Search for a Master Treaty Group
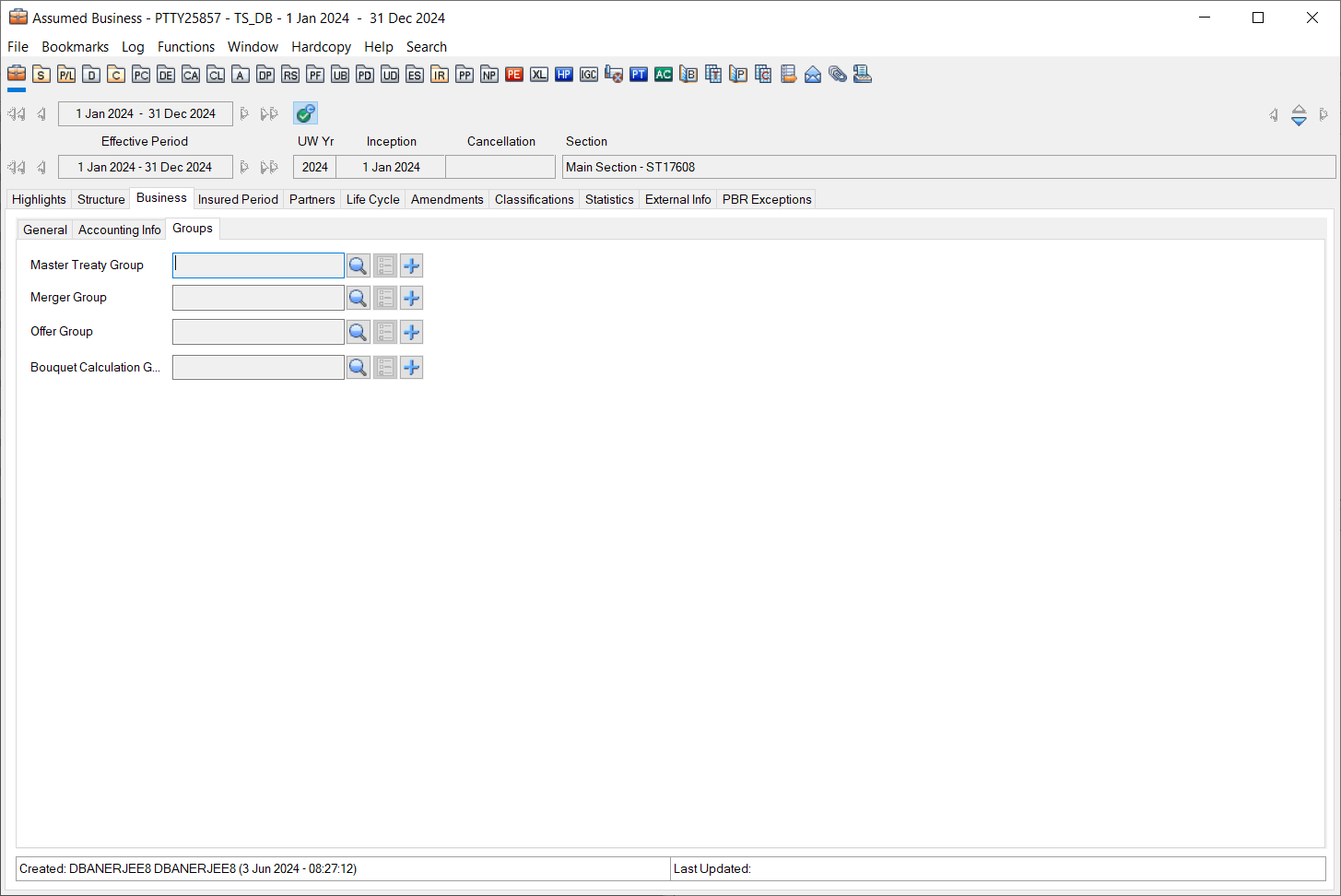The width and height of the screenshot is (1341, 896). click(x=358, y=265)
